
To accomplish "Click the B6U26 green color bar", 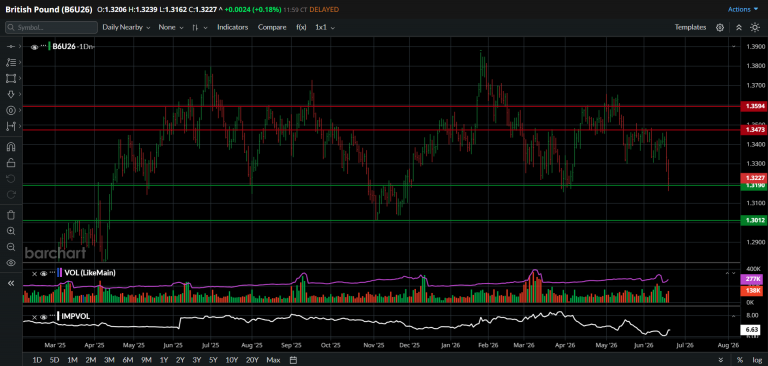I will coord(49,47).
